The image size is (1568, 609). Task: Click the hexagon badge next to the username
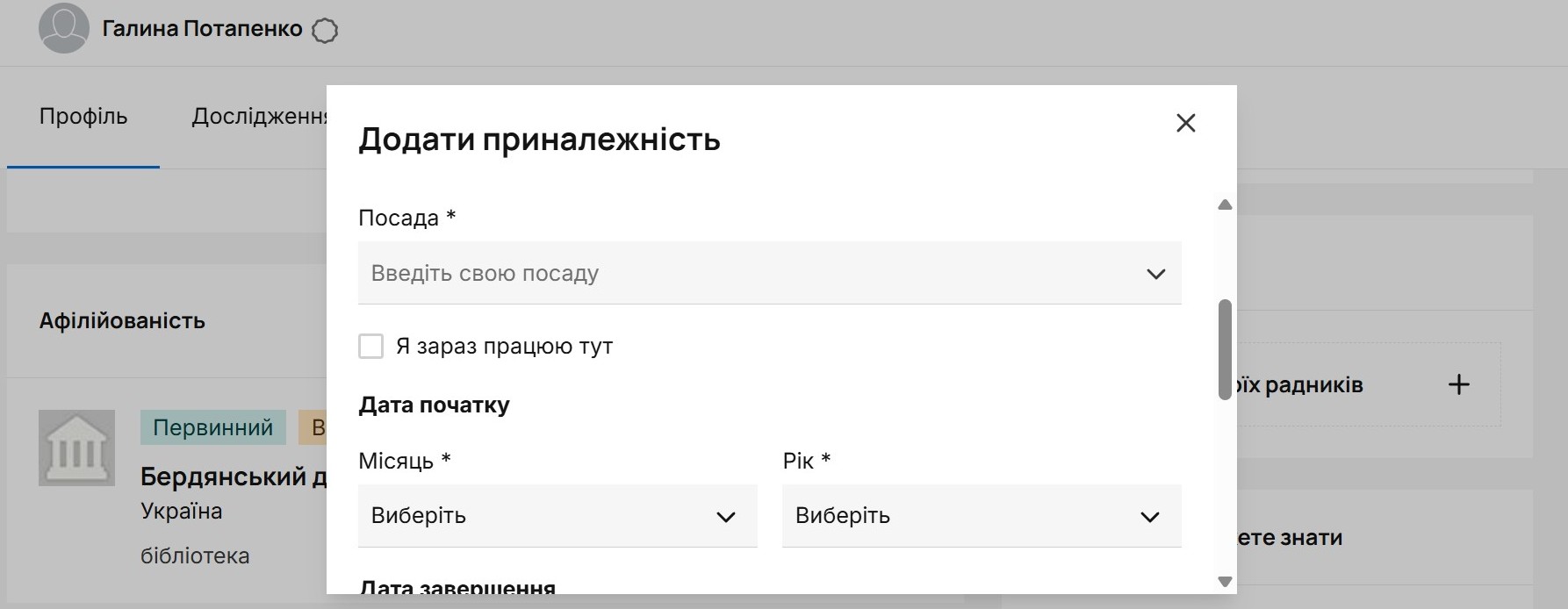pos(325,31)
